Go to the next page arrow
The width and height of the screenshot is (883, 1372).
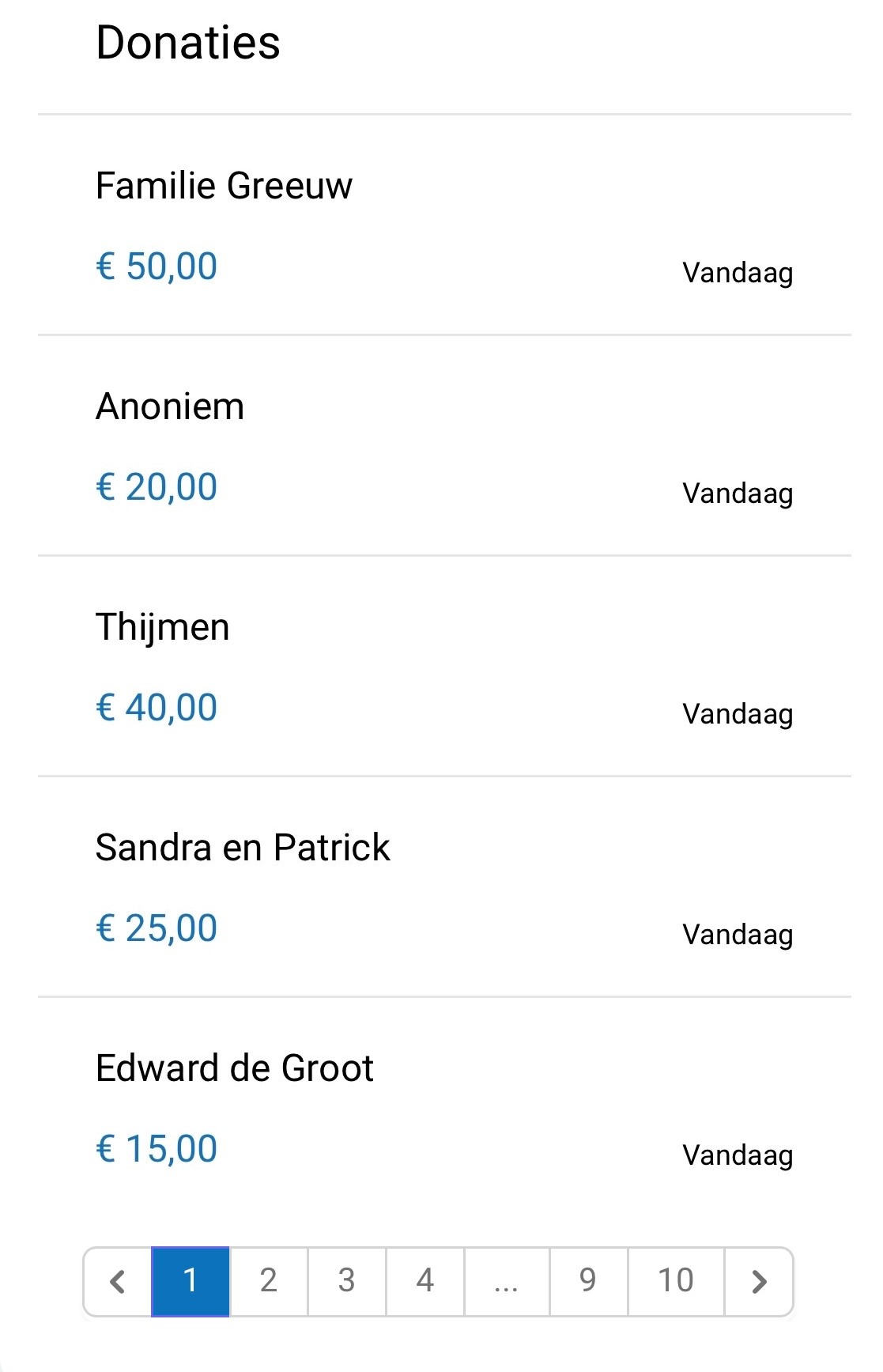click(x=759, y=1281)
